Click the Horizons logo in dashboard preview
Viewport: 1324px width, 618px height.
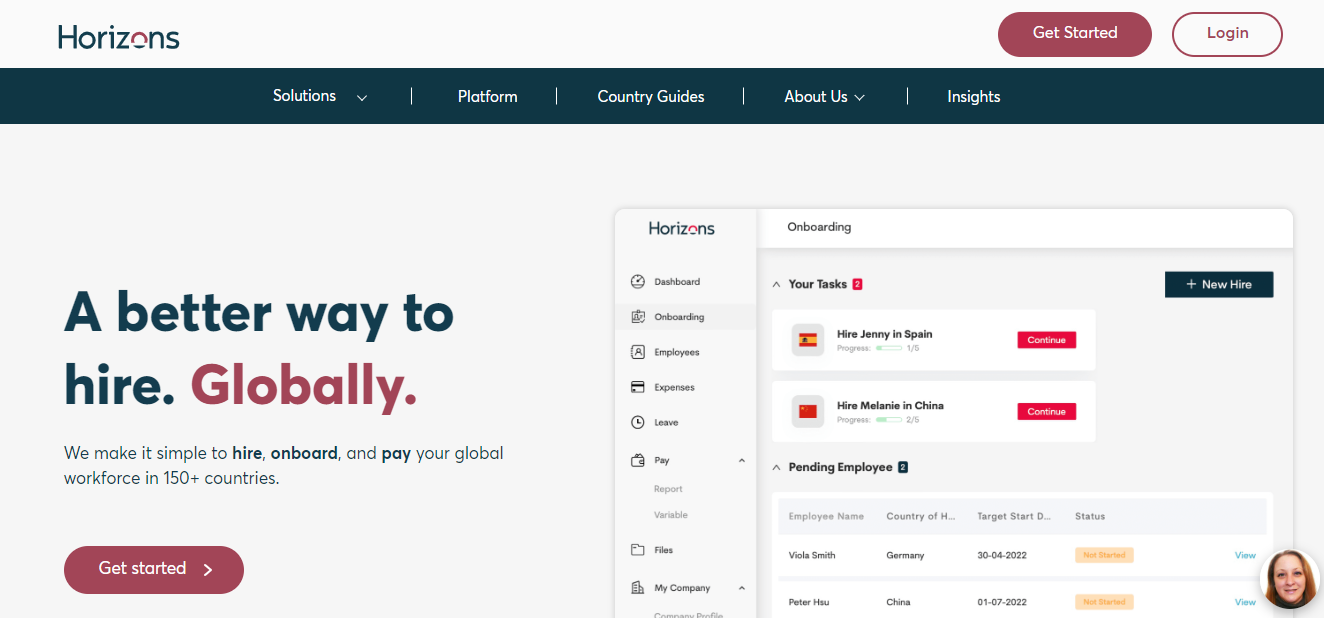(x=682, y=228)
